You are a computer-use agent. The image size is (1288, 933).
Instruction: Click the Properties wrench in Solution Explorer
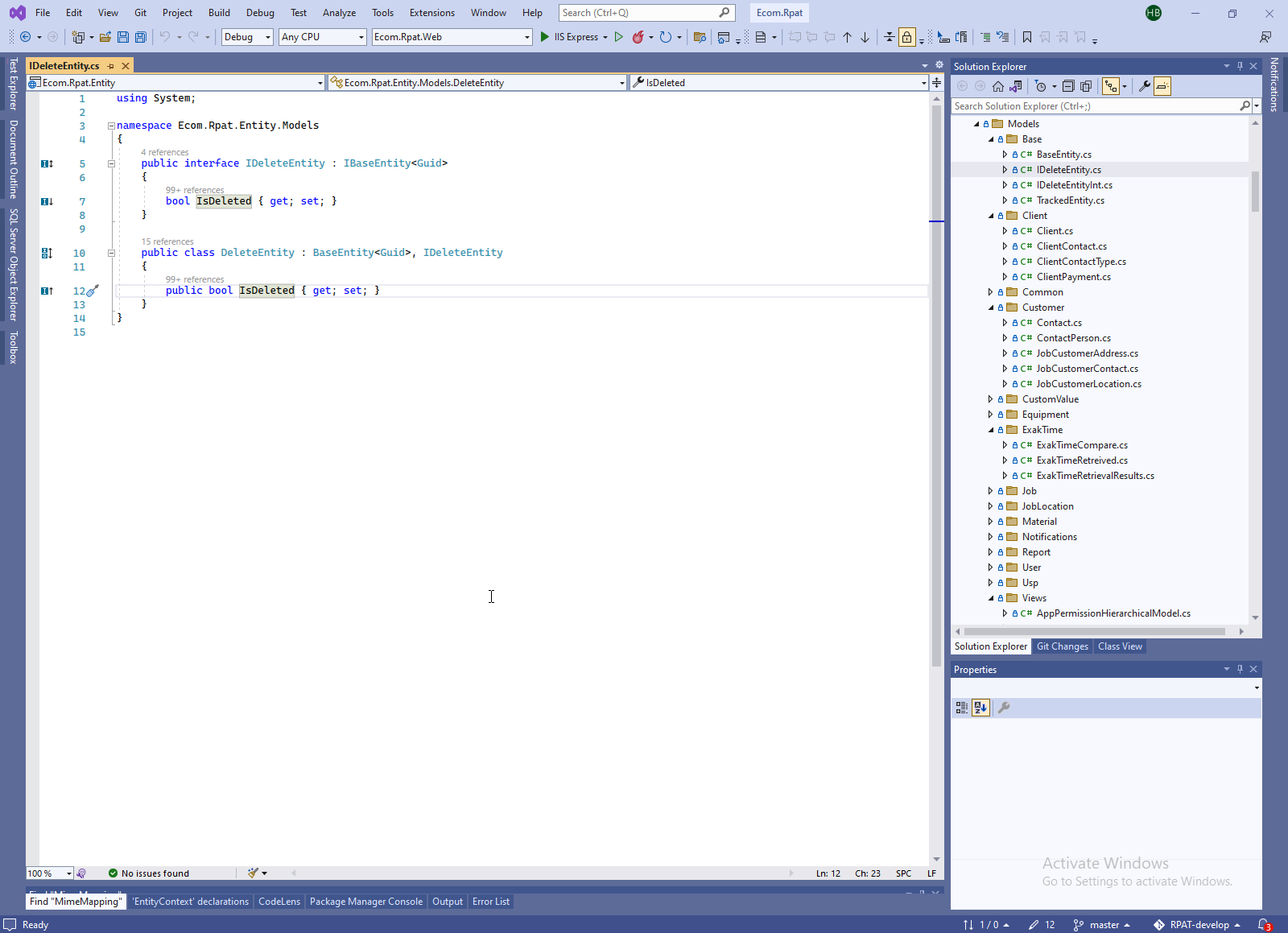(x=1144, y=86)
